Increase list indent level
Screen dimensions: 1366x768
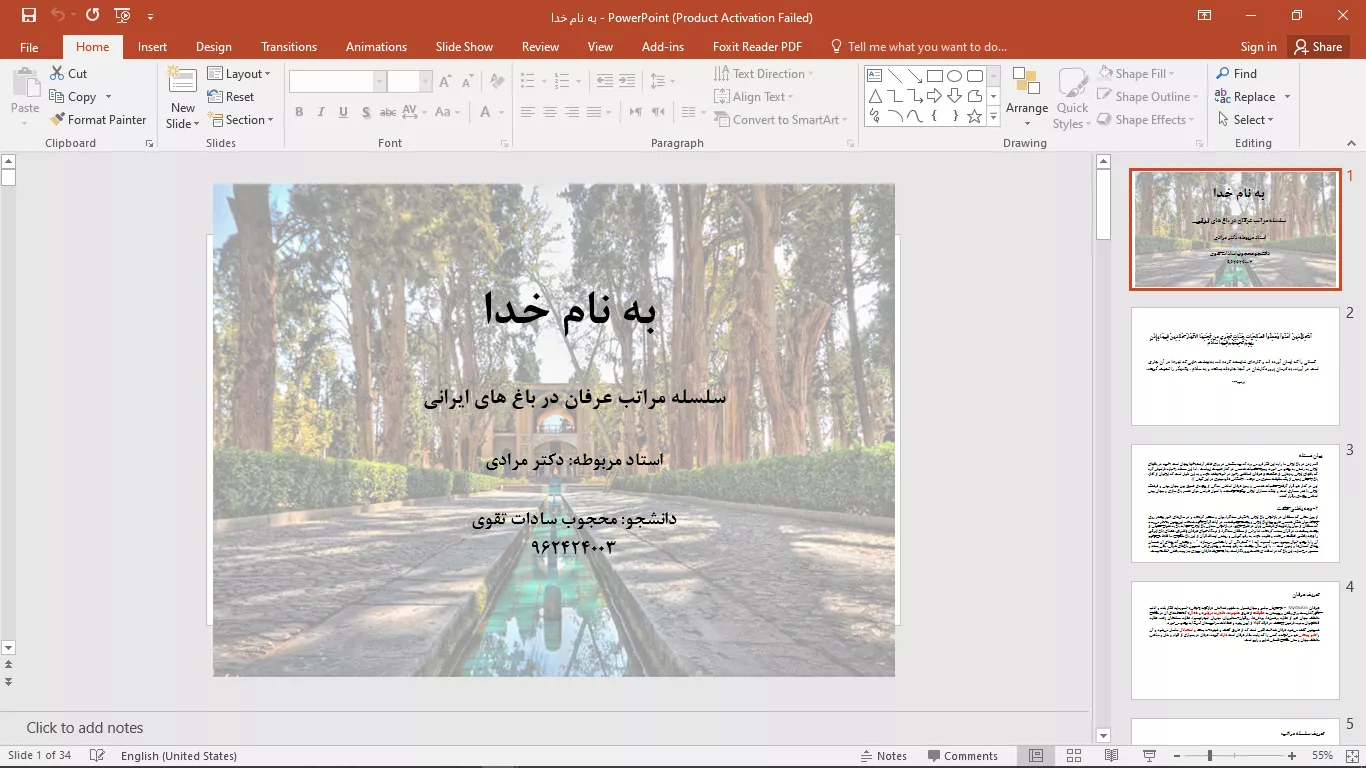click(627, 81)
